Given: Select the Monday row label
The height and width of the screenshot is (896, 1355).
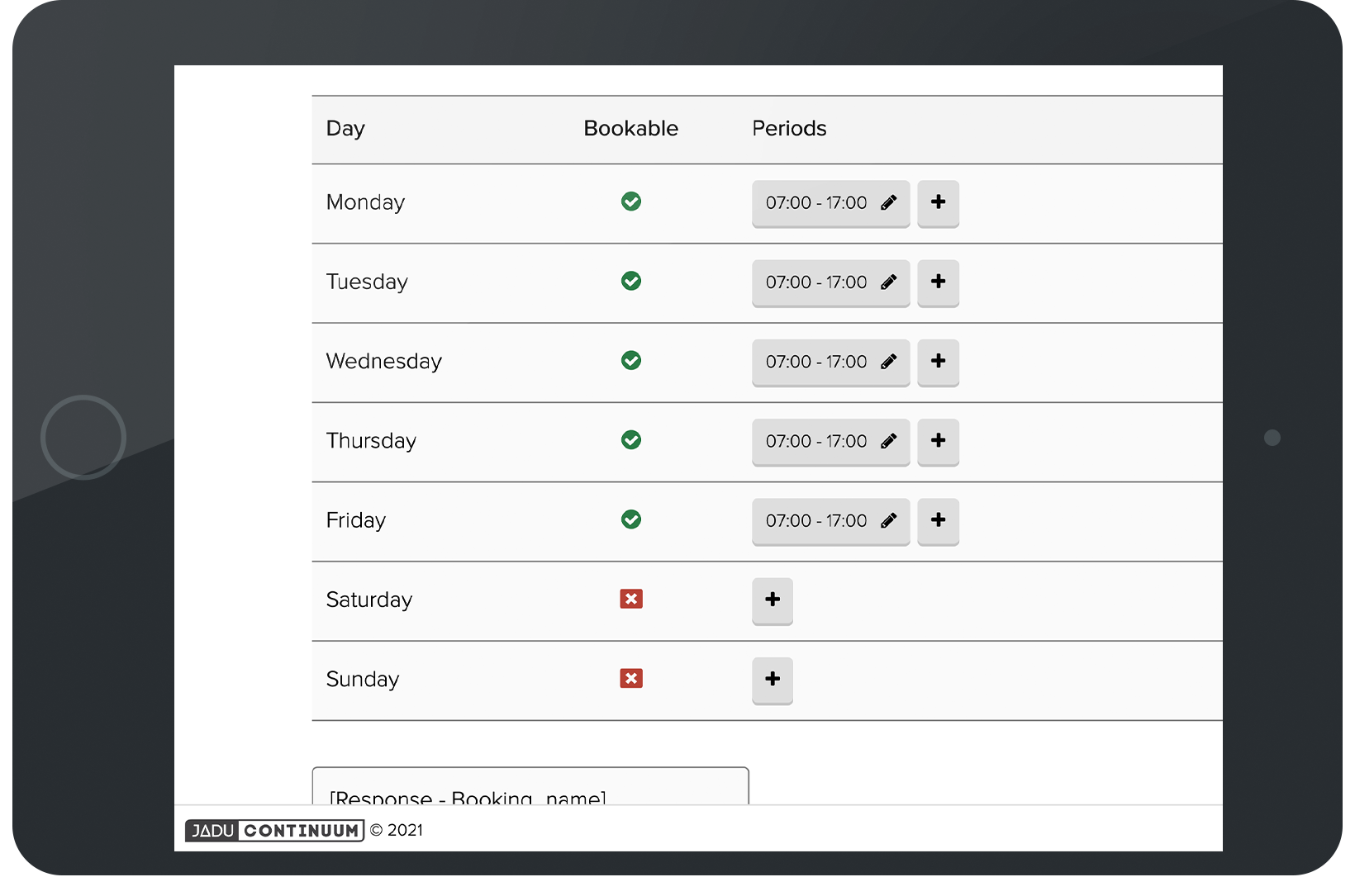Looking at the screenshot, I should [365, 203].
